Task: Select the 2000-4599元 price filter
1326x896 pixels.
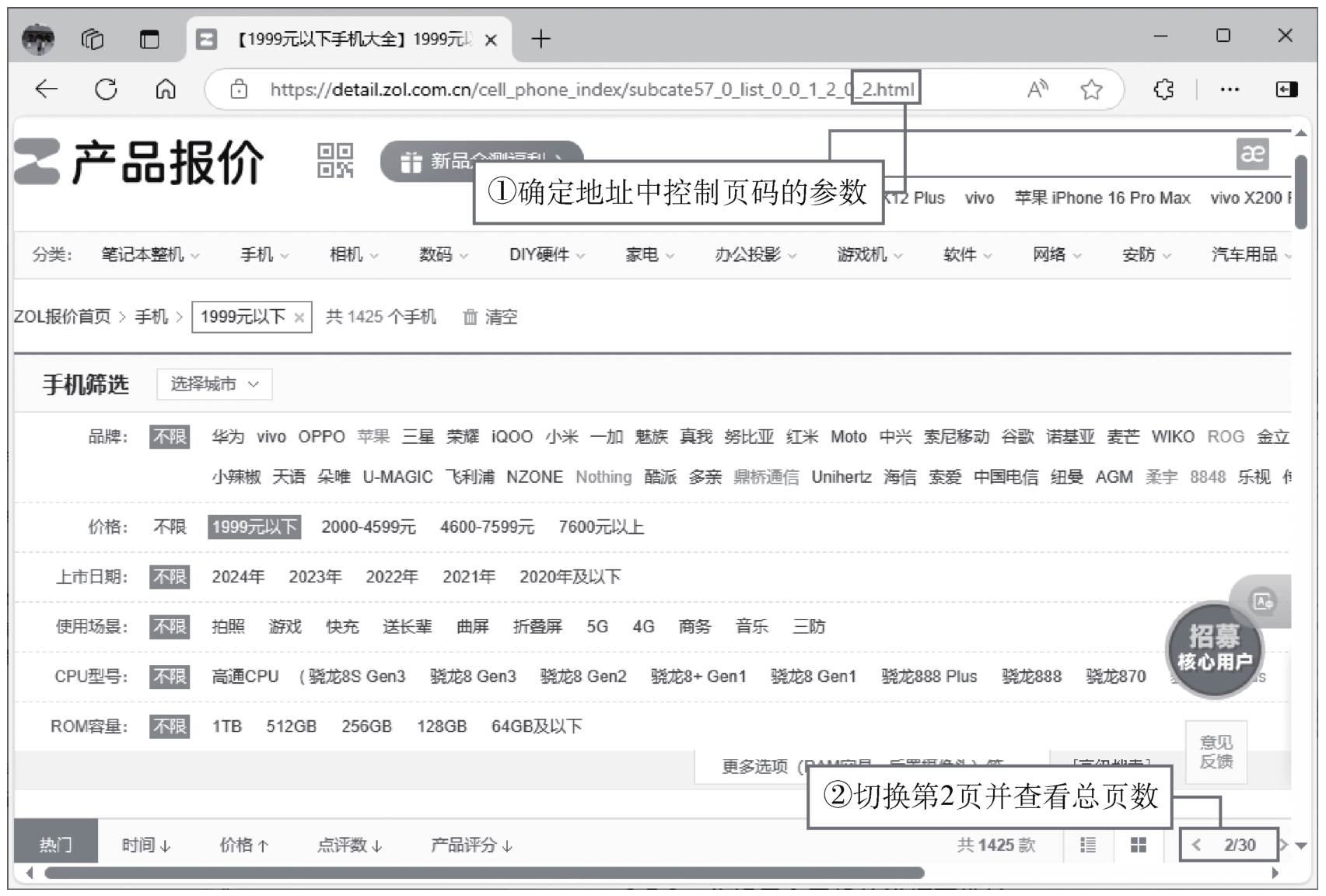Action: (369, 527)
